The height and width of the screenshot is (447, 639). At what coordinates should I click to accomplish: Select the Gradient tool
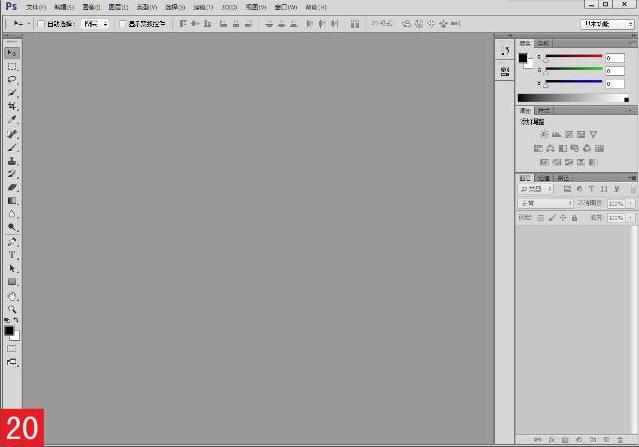12,201
